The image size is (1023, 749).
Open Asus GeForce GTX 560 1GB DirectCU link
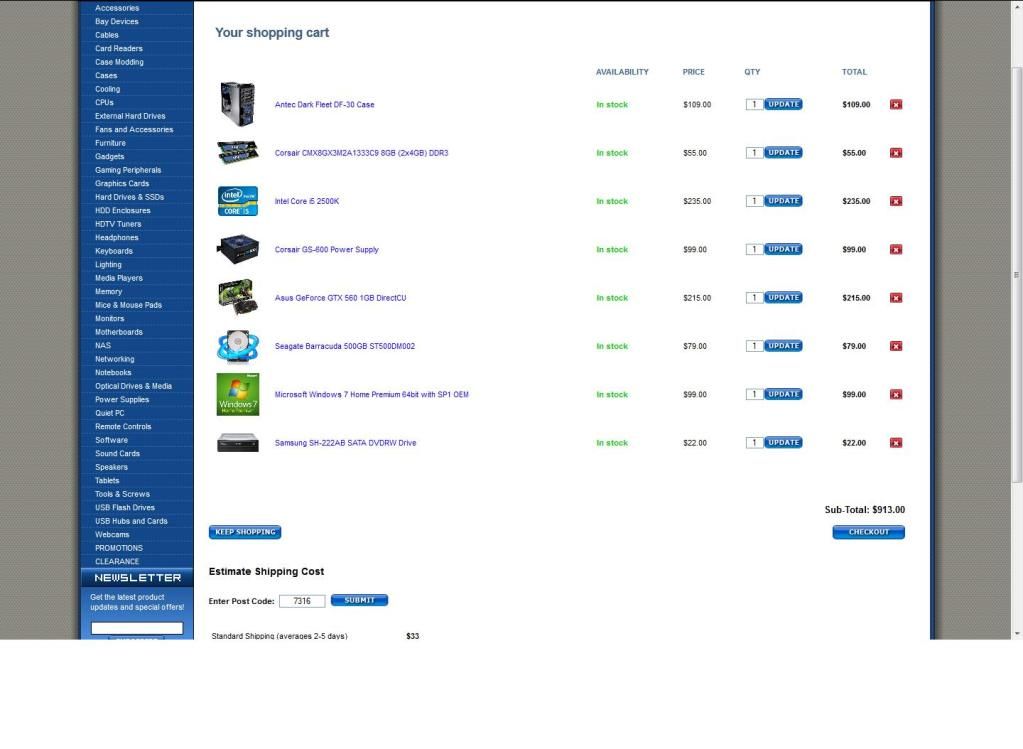(341, 298)
